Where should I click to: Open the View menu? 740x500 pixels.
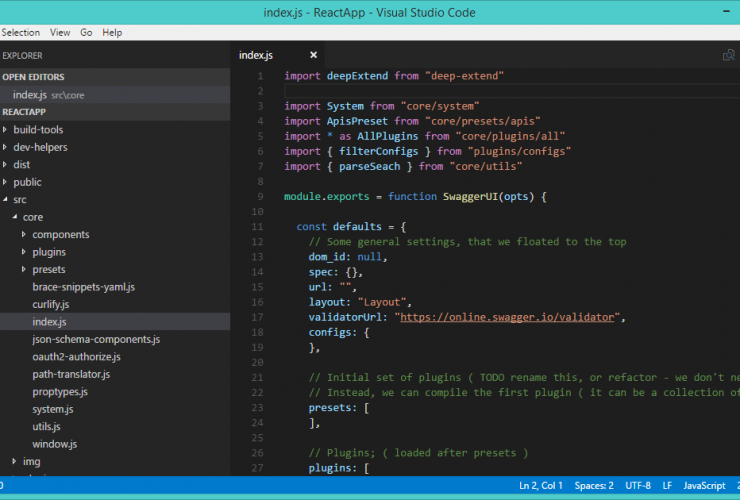point(60,32)
